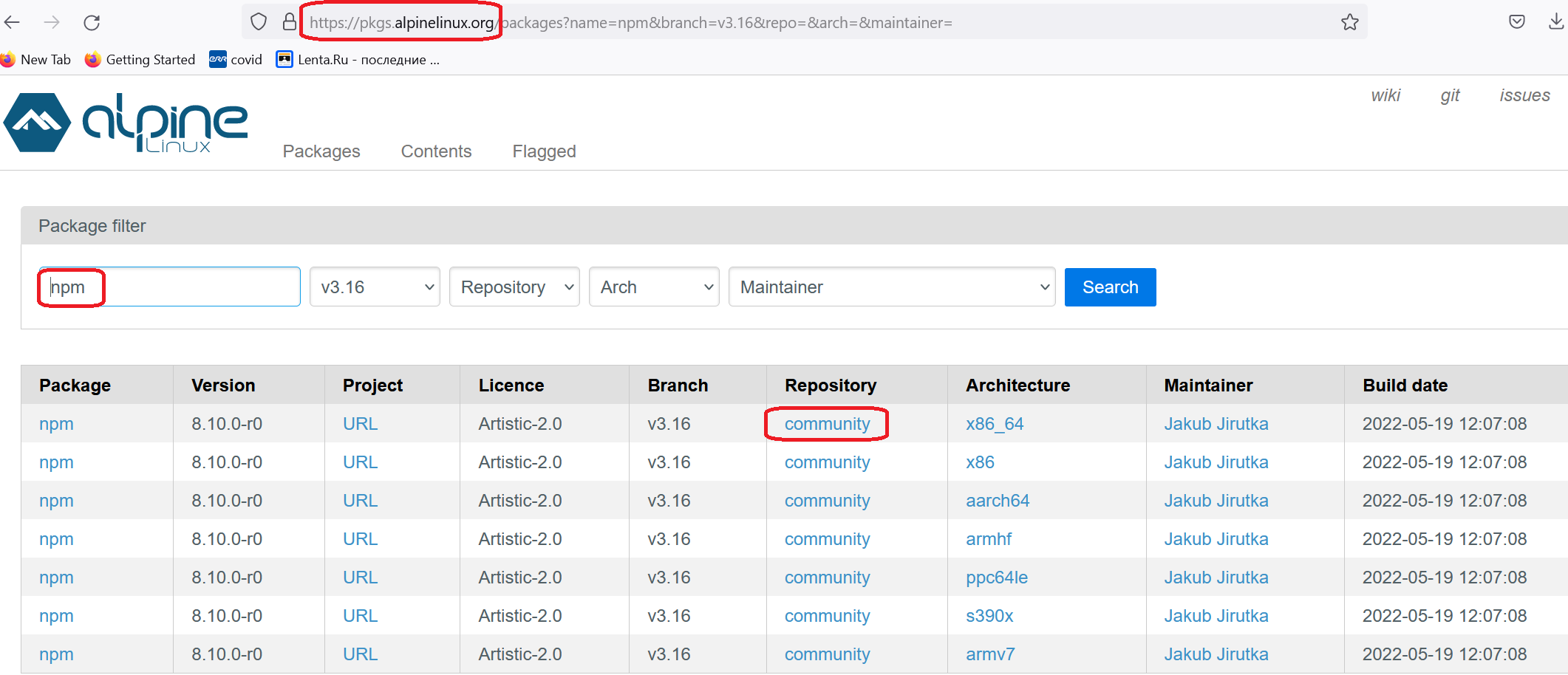Open the New Tab bookmark

click(x=35, y=60)
